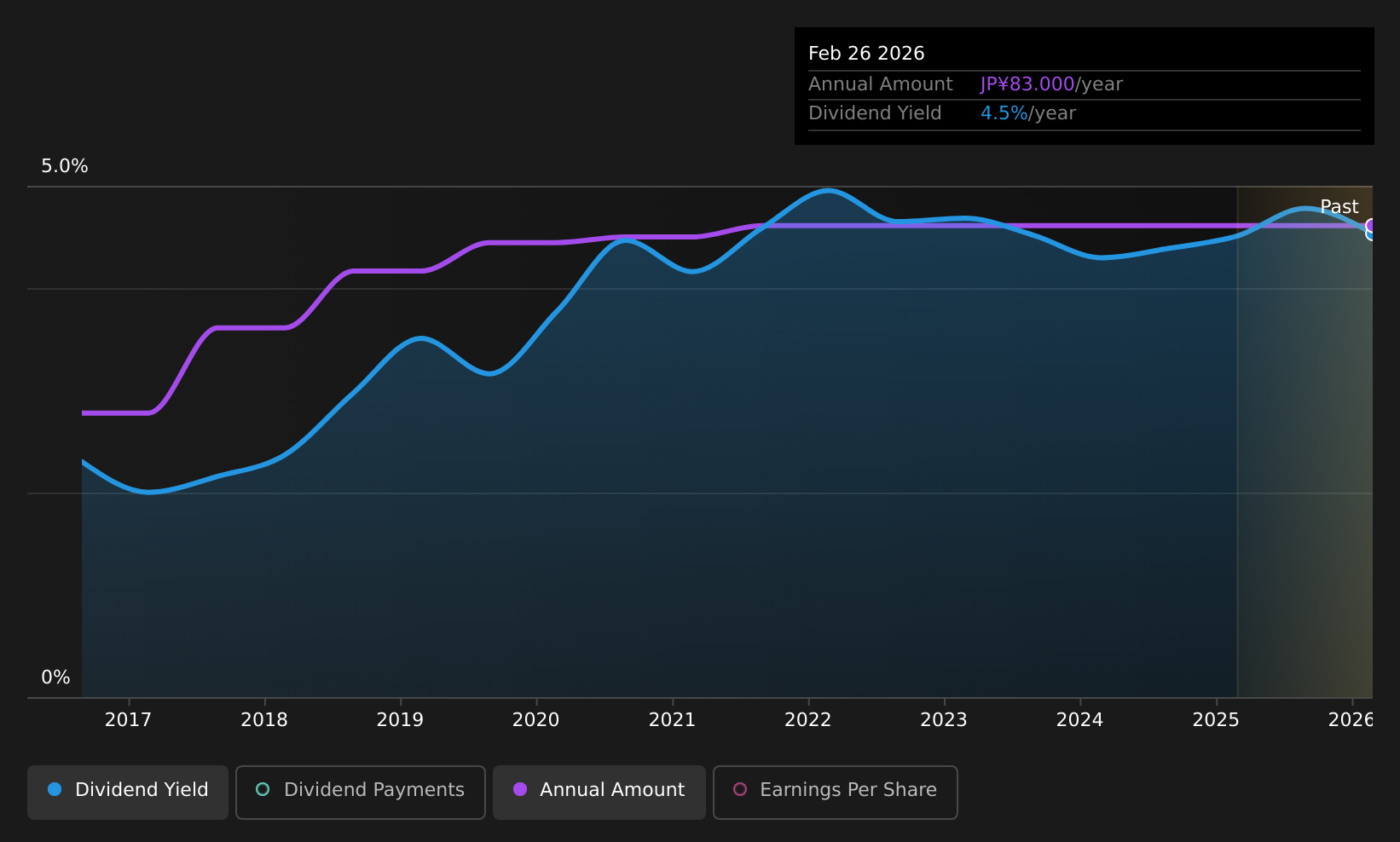
Task: Click the Feb 26 2026 tooltip date
Action: (x=866, y=54)
